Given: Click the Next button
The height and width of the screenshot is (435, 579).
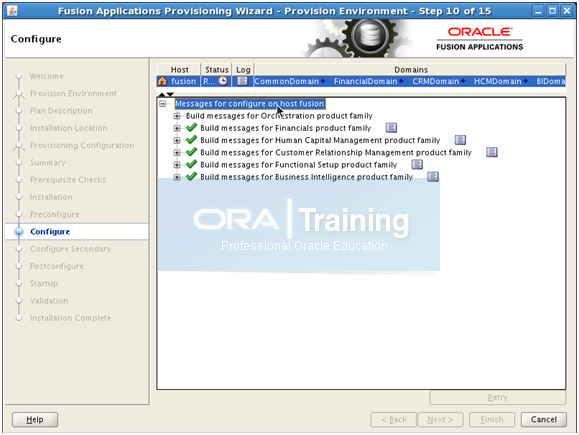Looking at the screenshot, I should pyautogui.click(x=440, y=419).
